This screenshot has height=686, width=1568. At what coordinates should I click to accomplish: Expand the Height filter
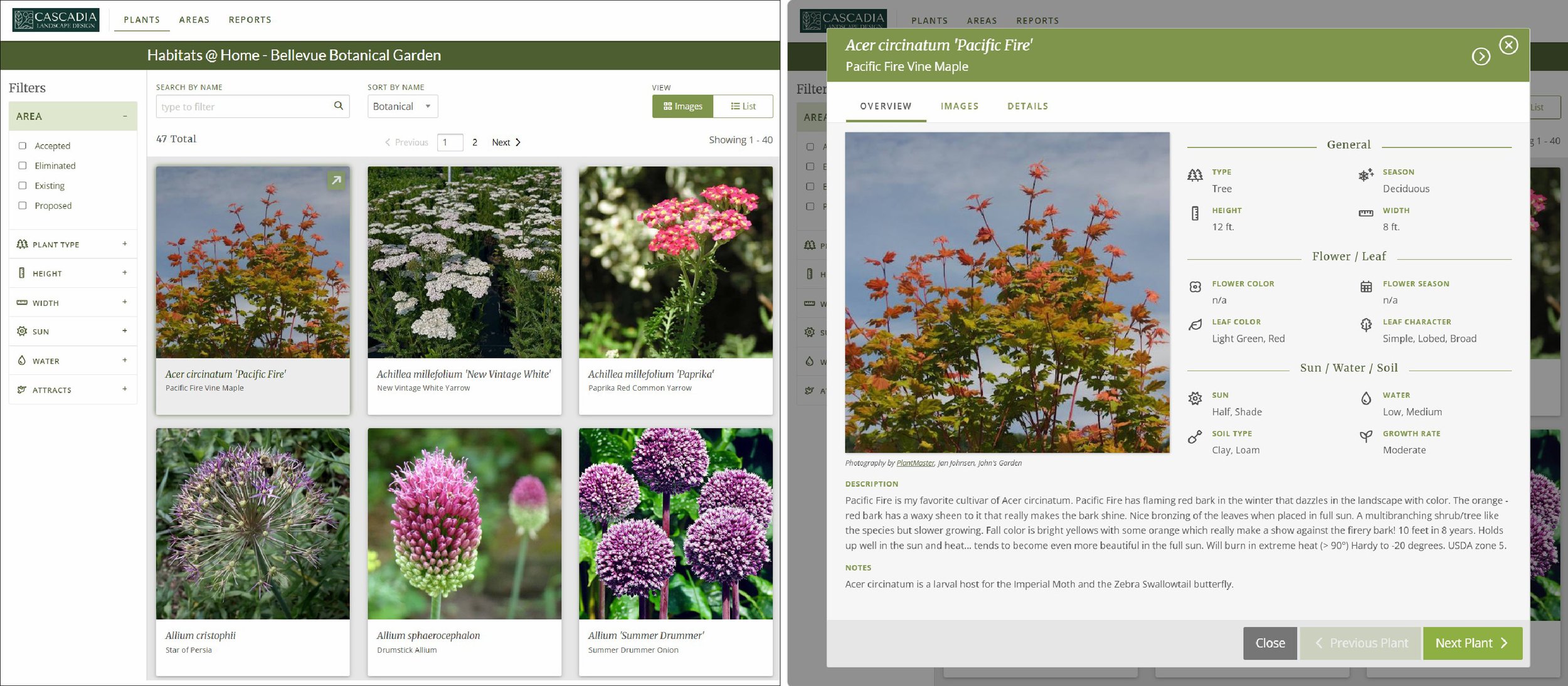tap(125, 273)
